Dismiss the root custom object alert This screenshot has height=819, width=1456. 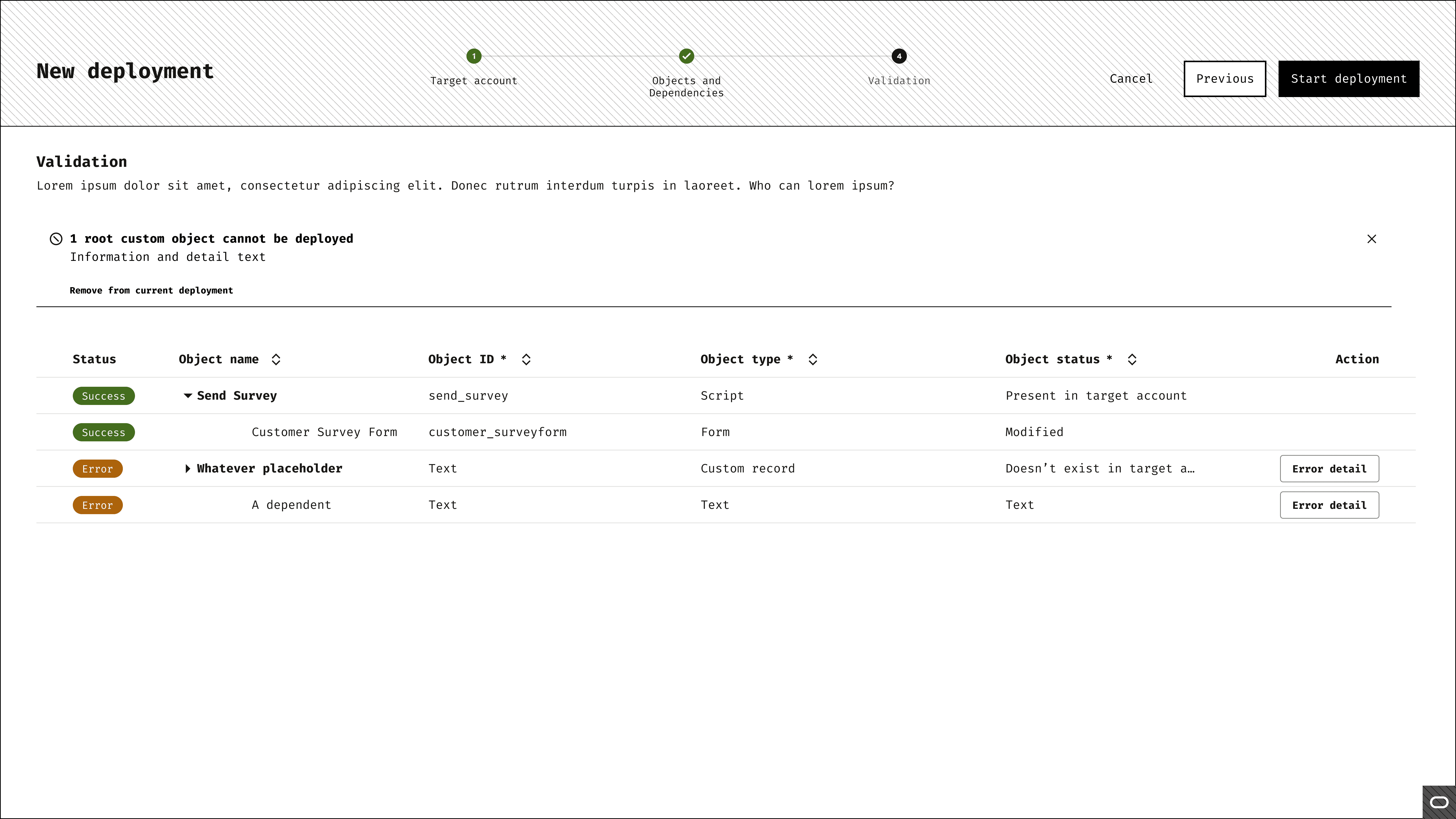tap(1371, 239)
